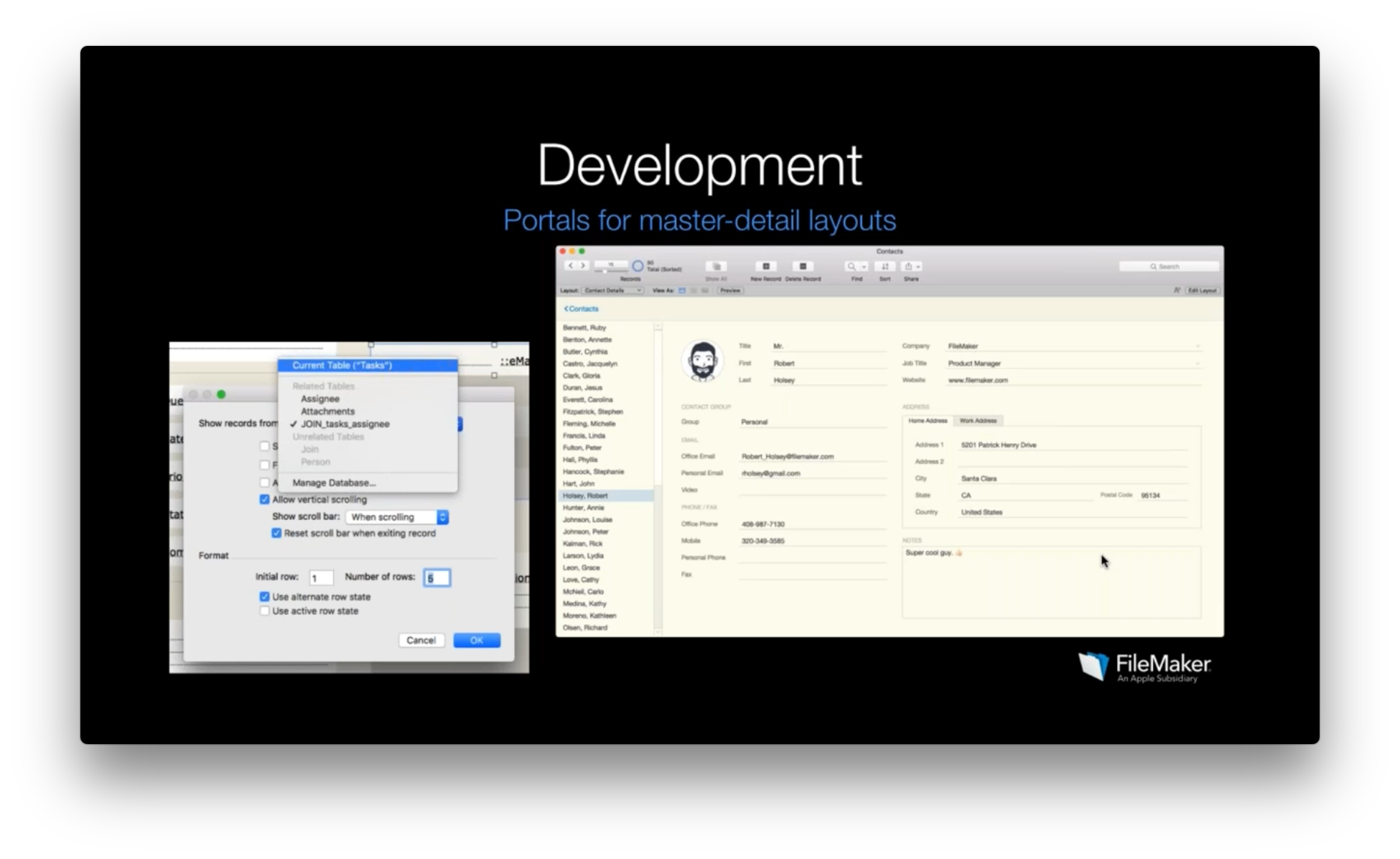Click the FileMaker logo on slide

click(1144, 667)
